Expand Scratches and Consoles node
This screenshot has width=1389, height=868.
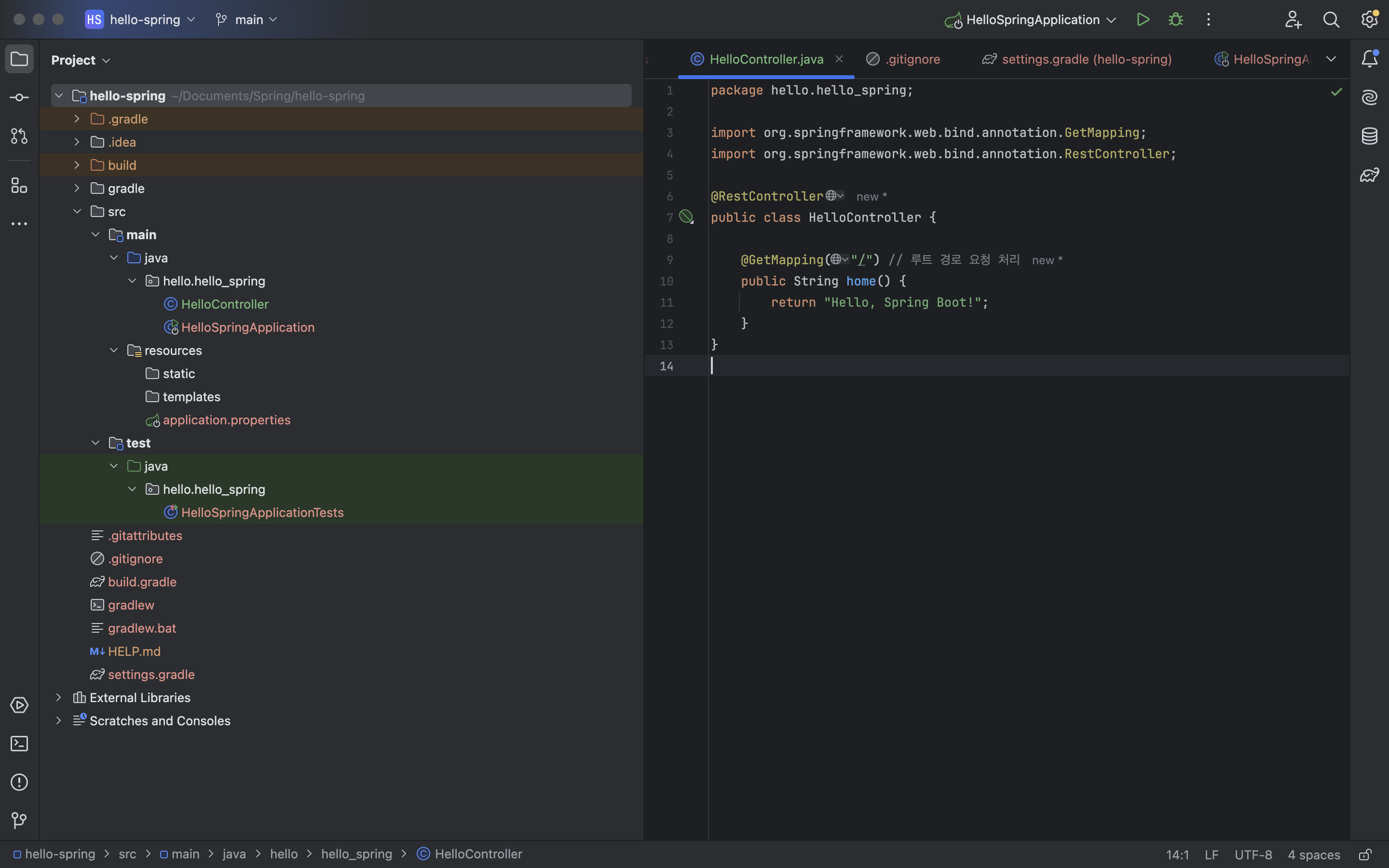click(58, 720)
